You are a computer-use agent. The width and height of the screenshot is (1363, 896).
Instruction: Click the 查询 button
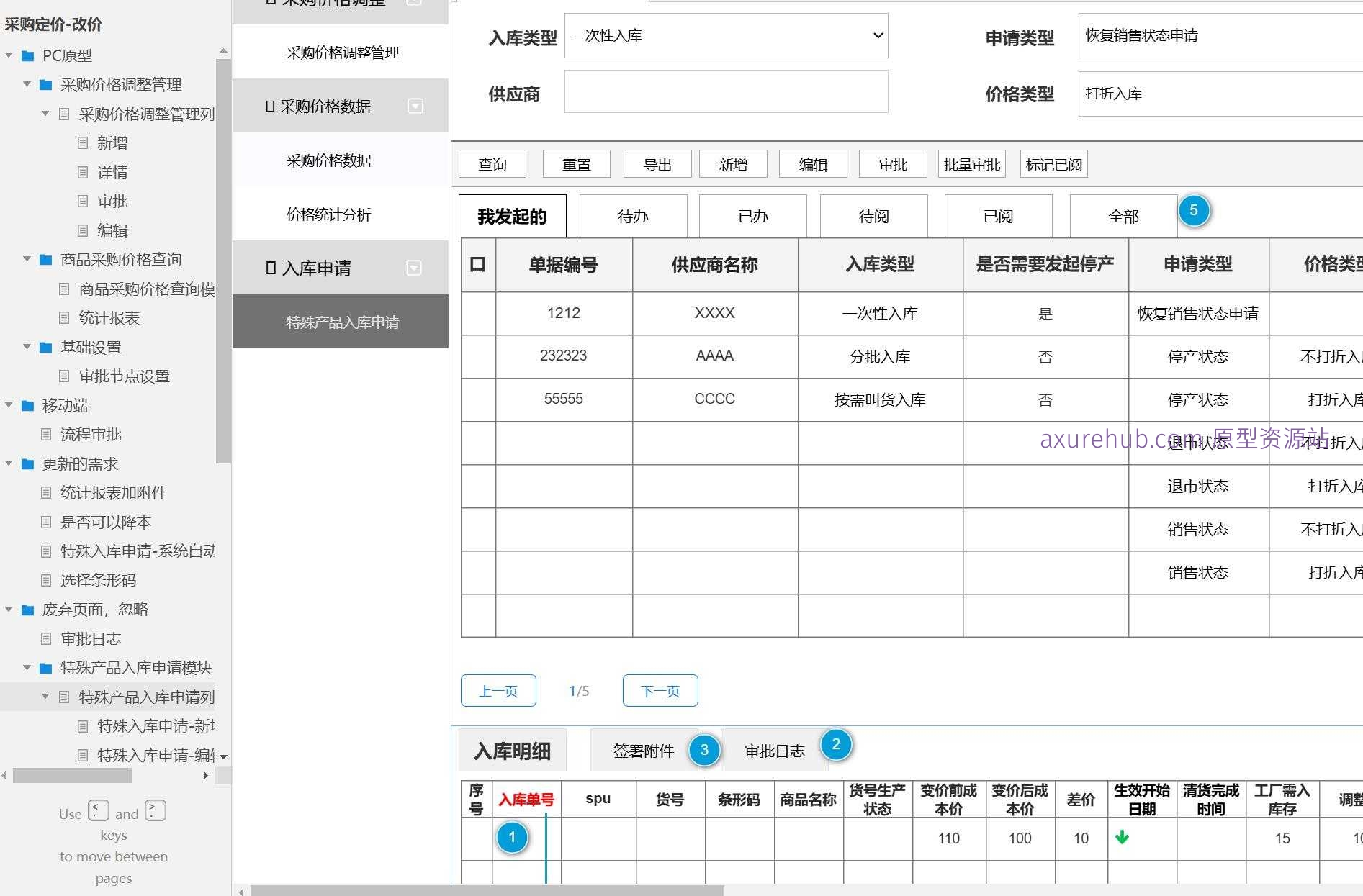pos(492,163)
